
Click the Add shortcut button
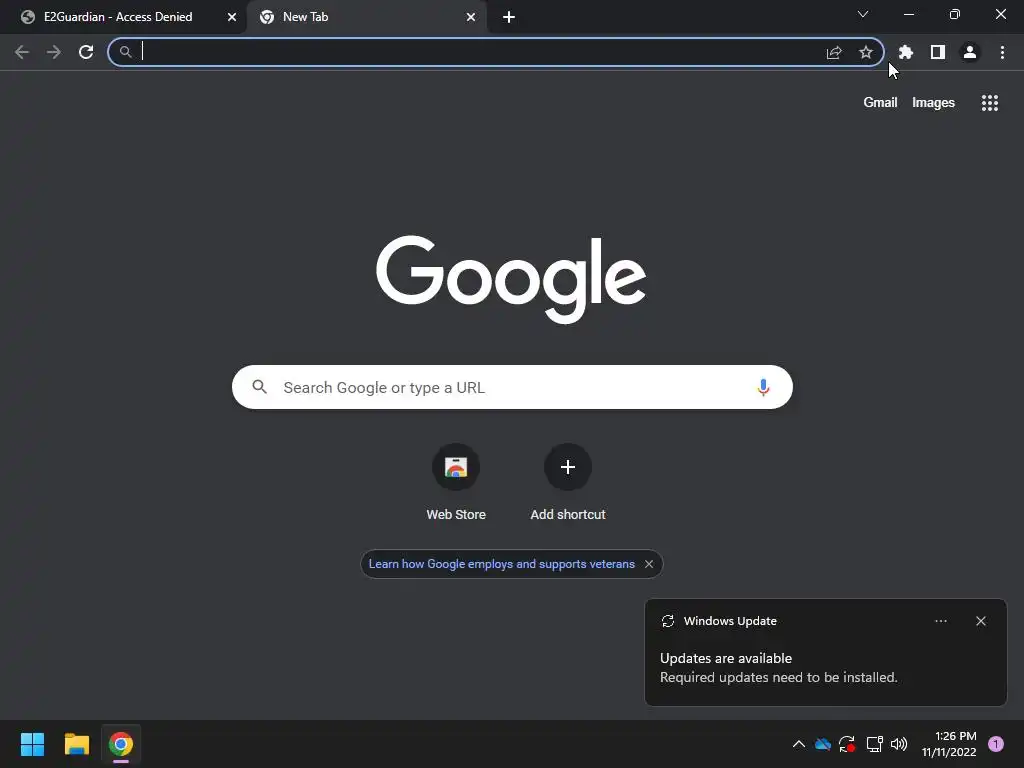click(568, 482)
